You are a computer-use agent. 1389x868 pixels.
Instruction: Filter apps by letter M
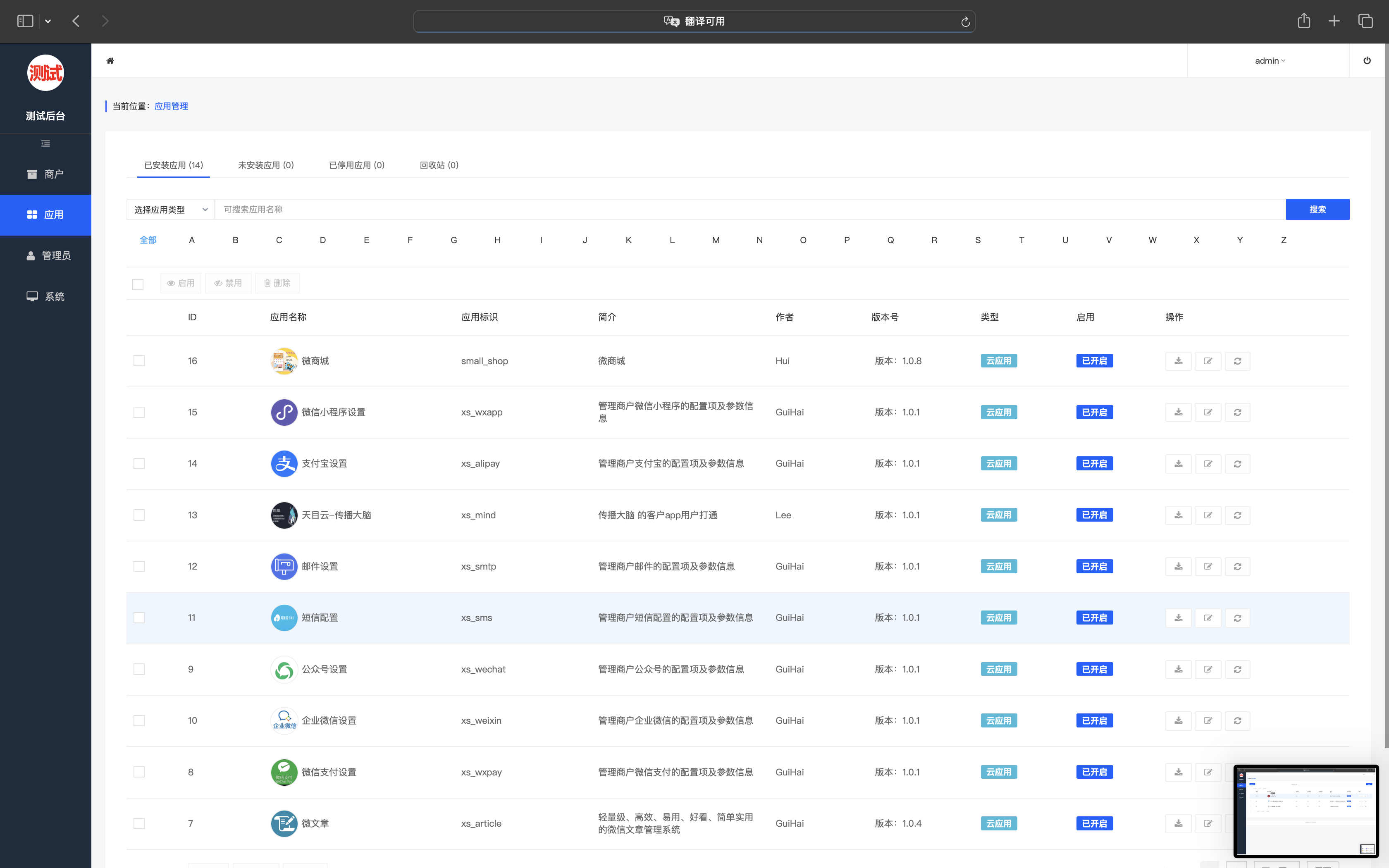coord(716,240)
